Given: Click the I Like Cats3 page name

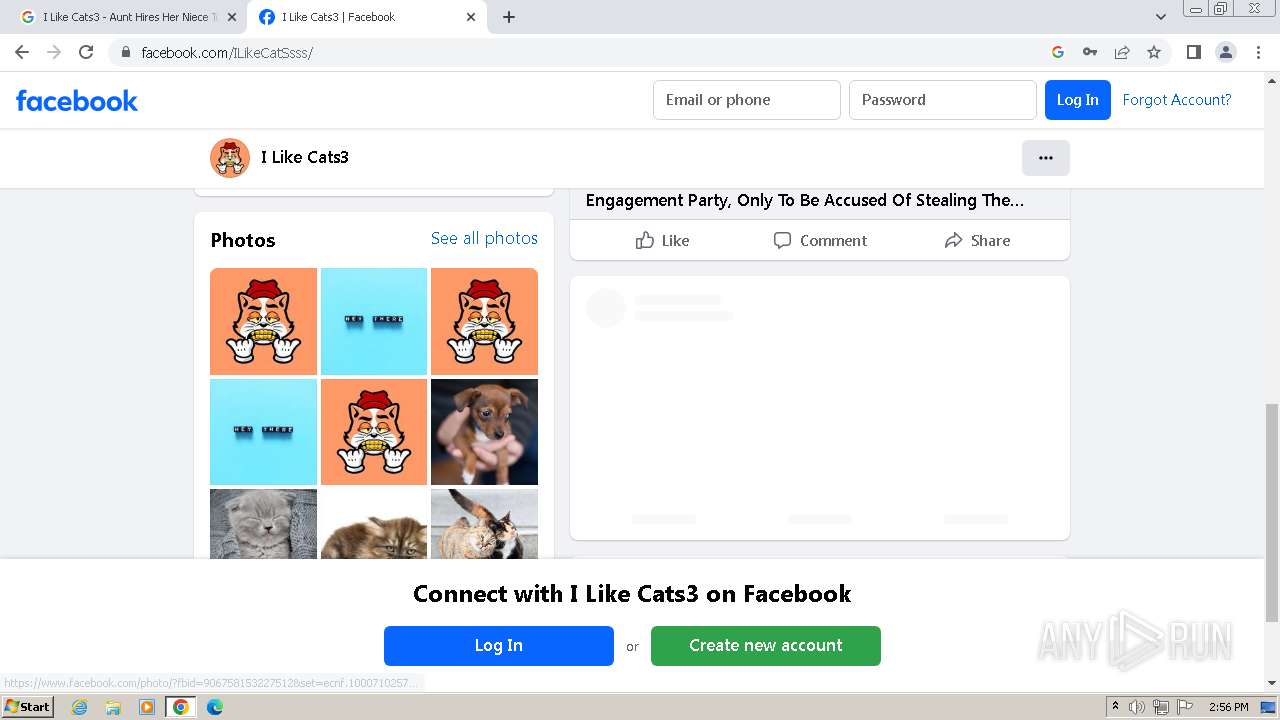Looking at the screenshot, I should click(305, 157).
